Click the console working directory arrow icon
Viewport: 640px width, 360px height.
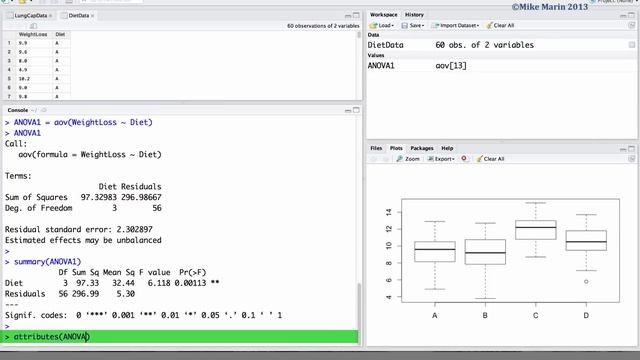point(44,110)
